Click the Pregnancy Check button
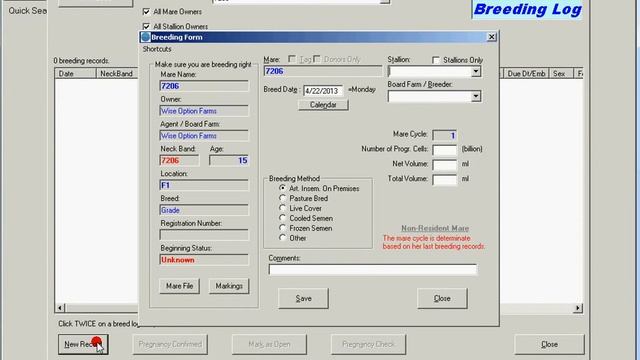The image size is (640, 360). coord(368,344)
